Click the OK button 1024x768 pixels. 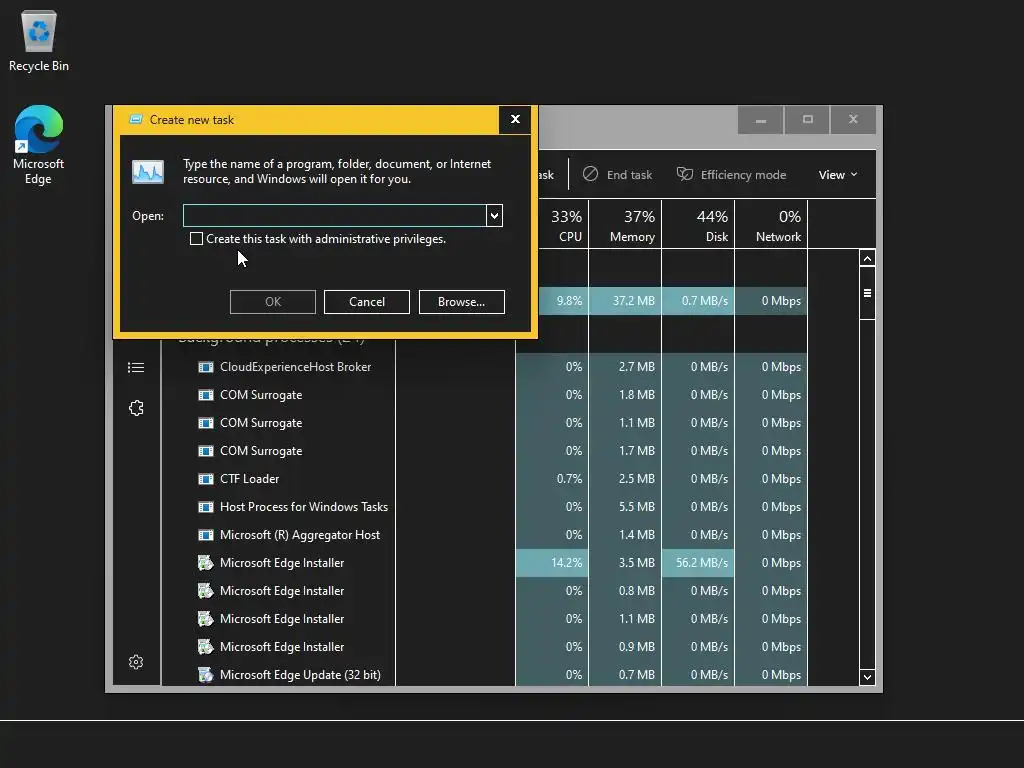point(273,302)
